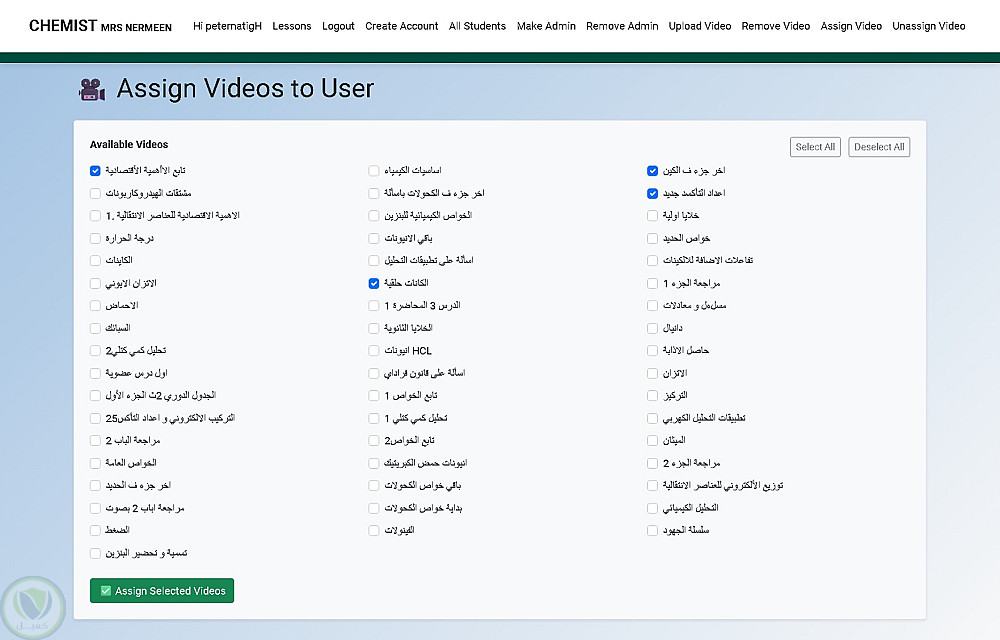This screenshot has width=1000, height=640.
Task: Select the باقي الانيونات checkbox
Action: pyautogui.click(x=374, y=238)
